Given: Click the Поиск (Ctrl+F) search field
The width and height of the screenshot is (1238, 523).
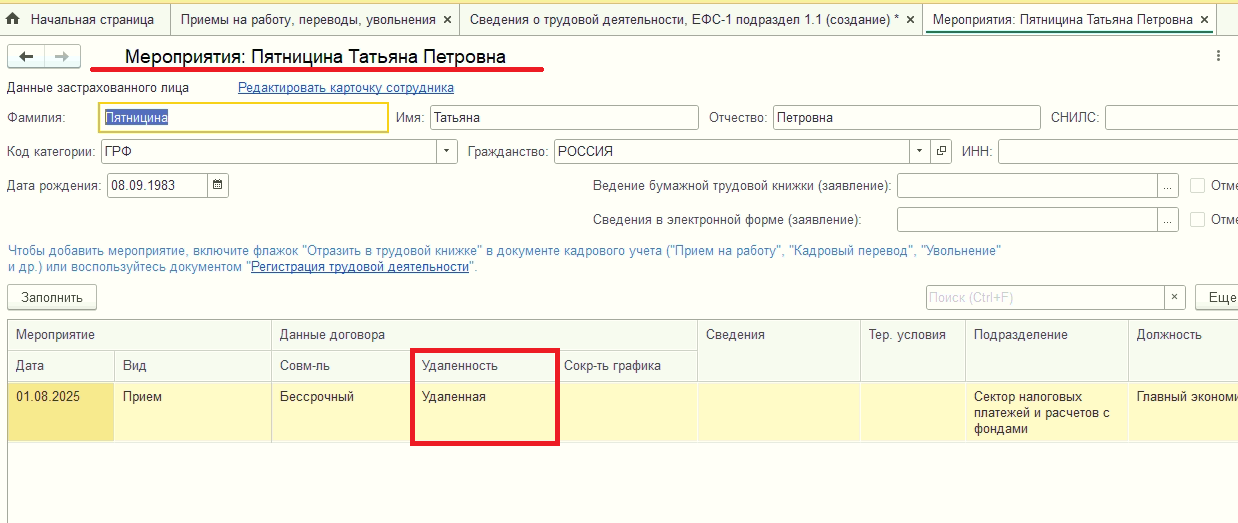Looking at the screenshot, I should click(1045, 297).
